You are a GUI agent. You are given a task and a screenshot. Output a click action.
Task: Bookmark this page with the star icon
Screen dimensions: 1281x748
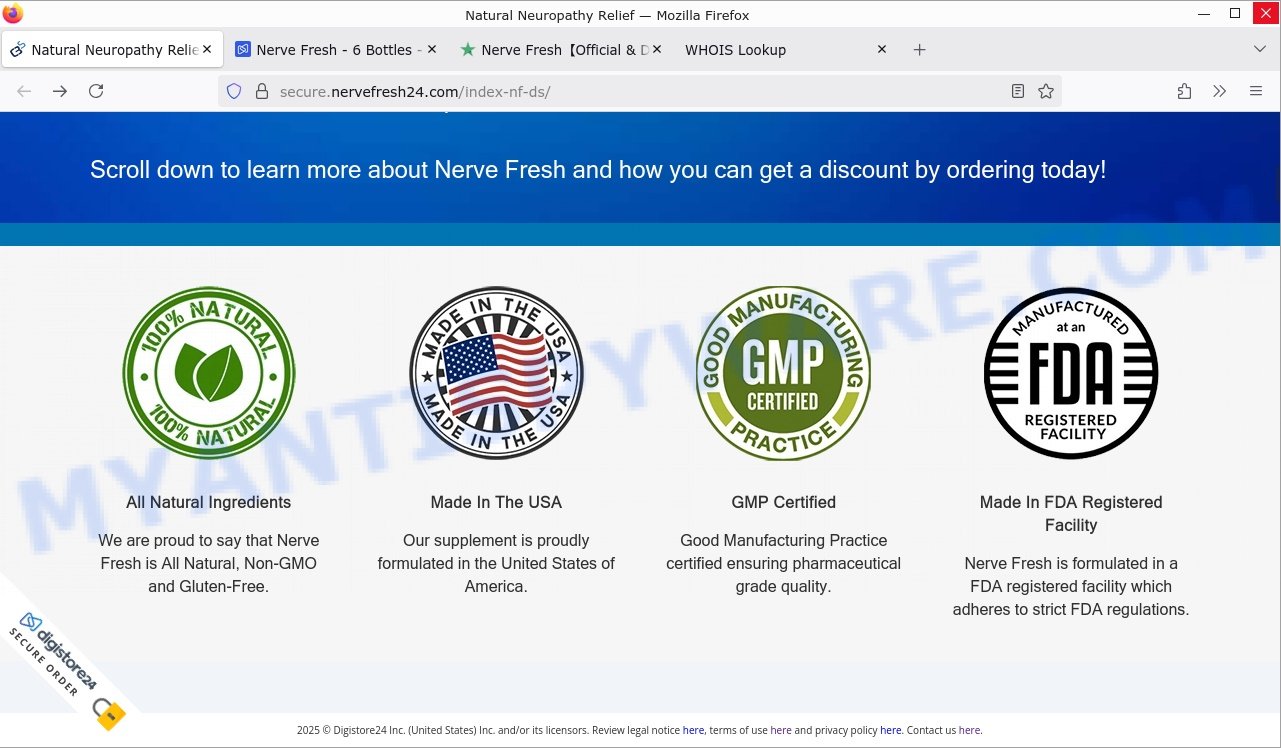pos(1046,91)
